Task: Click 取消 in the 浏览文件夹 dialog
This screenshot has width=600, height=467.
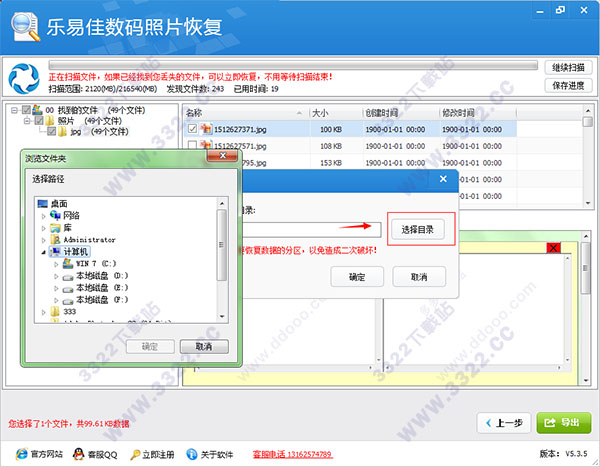Action: 204,346
